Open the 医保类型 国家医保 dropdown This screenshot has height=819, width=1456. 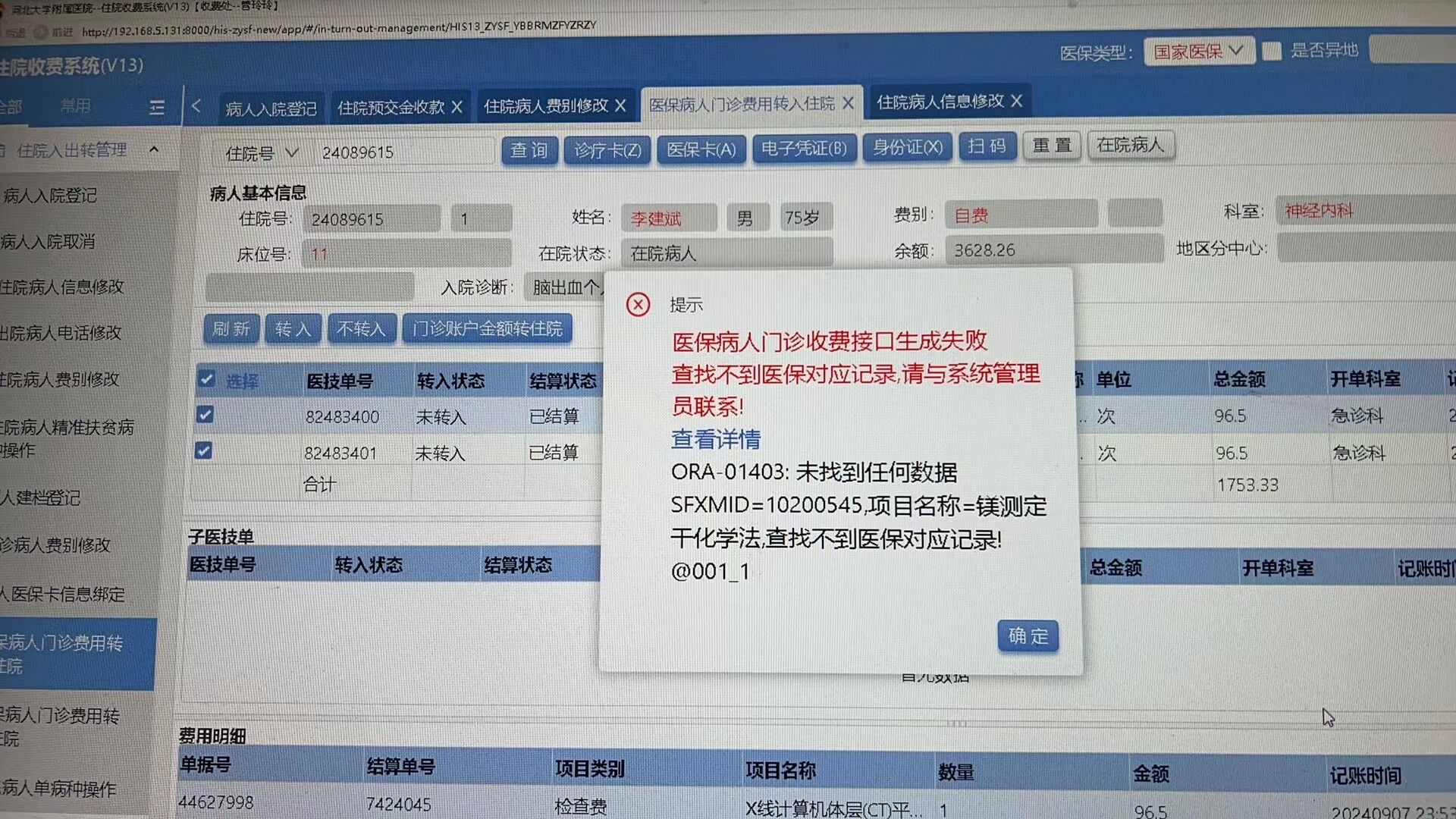point(1198,52)
